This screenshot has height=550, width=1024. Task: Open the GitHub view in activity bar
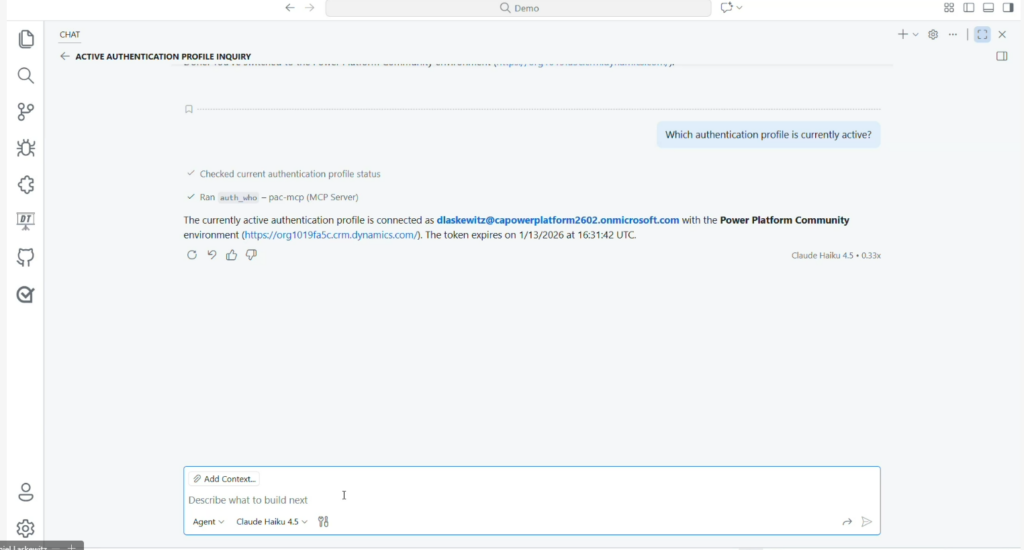[x=25, y=257]
